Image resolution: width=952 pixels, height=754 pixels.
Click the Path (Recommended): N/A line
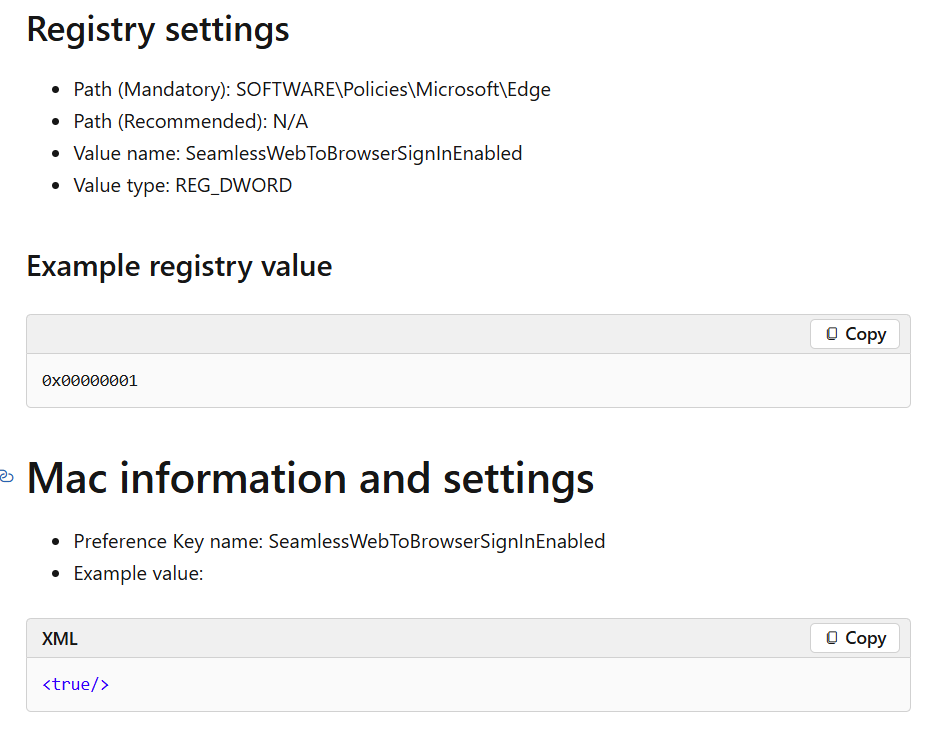(191, 121)
